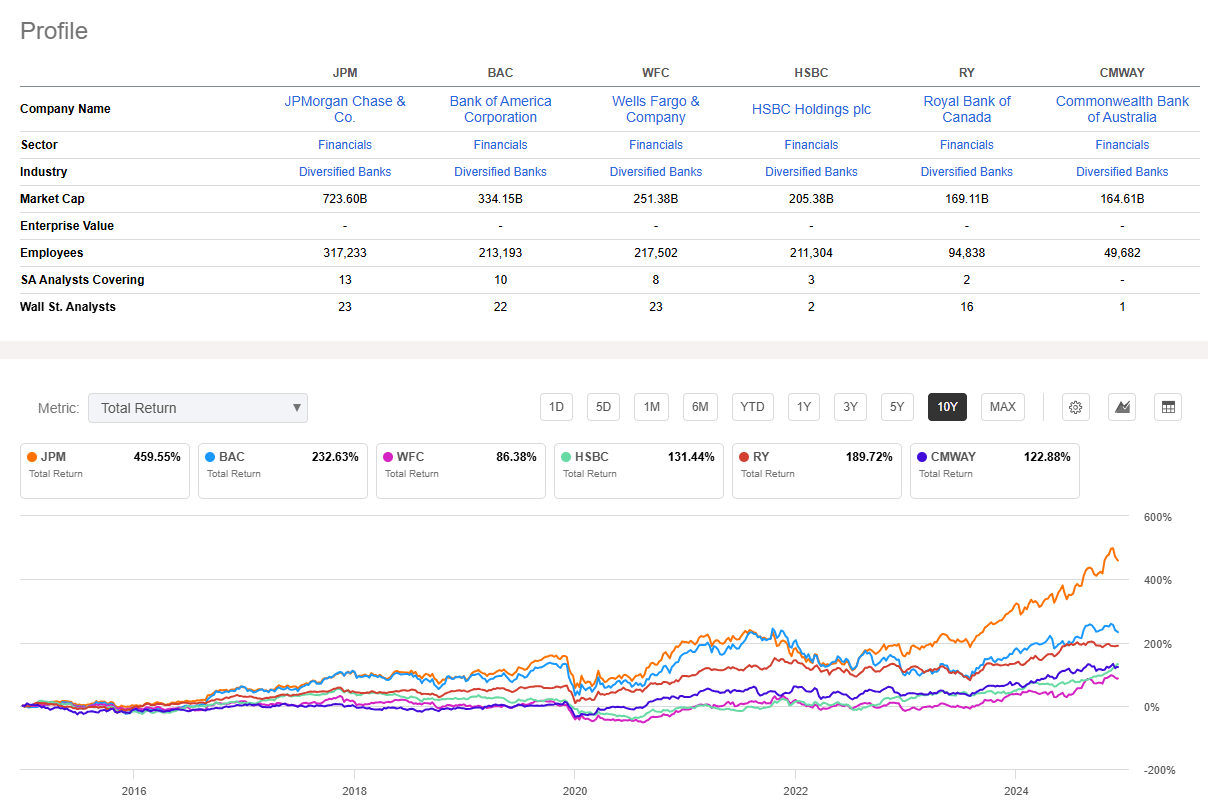Image resolution: width=1208 pixels, height=809 pixels.
Task: Toggle JPM series visibility in the legend
Action: tap(104, 465)
